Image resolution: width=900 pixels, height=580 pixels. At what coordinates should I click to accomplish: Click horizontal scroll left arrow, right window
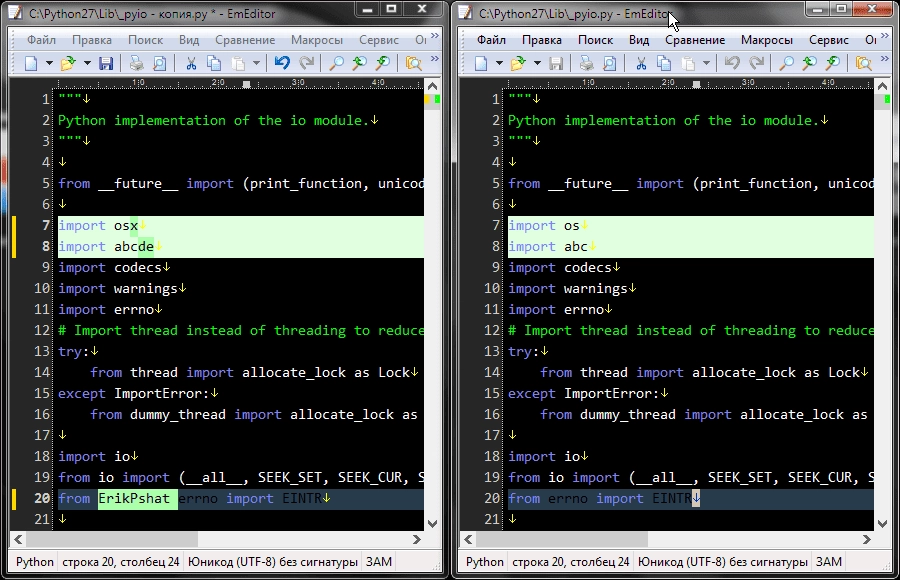(468, 539)
